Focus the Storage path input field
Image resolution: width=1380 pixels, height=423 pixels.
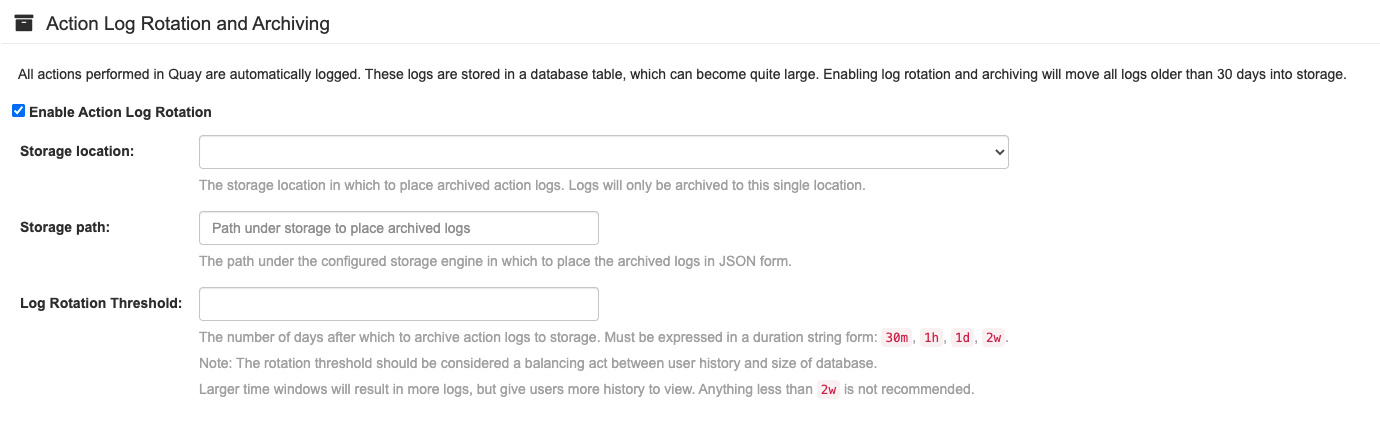pos(398,228)
